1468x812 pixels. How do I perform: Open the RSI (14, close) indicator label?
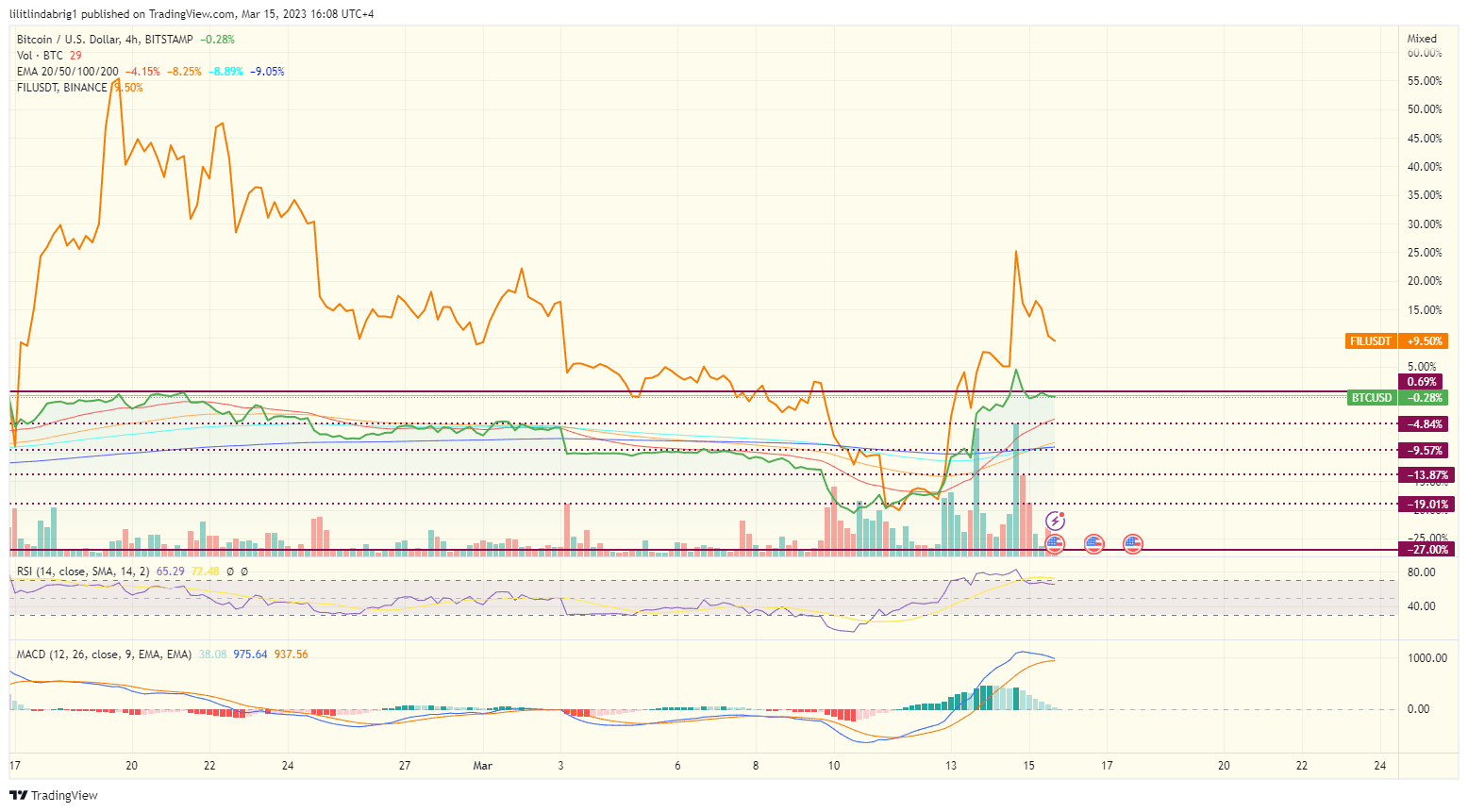click(x=57, y=572)
